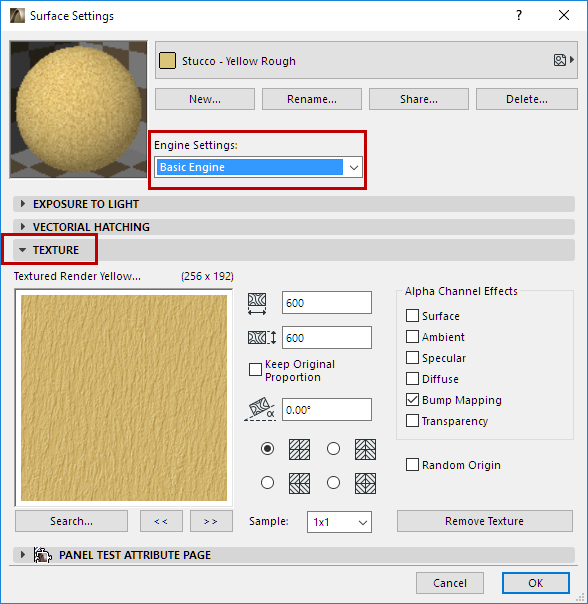Image resolution: width=588 pixels, height=604 pixels.
Task: Check the Surface alpha channel option
Action: point(412,315)
